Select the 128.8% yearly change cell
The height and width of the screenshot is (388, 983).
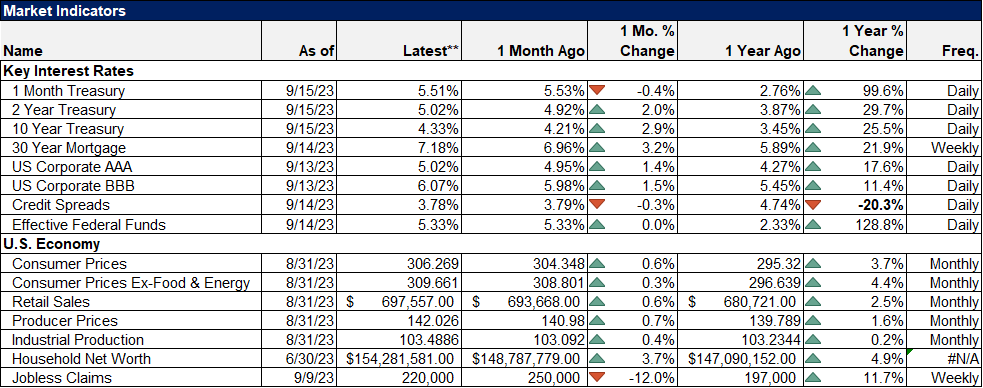[855, 224]
